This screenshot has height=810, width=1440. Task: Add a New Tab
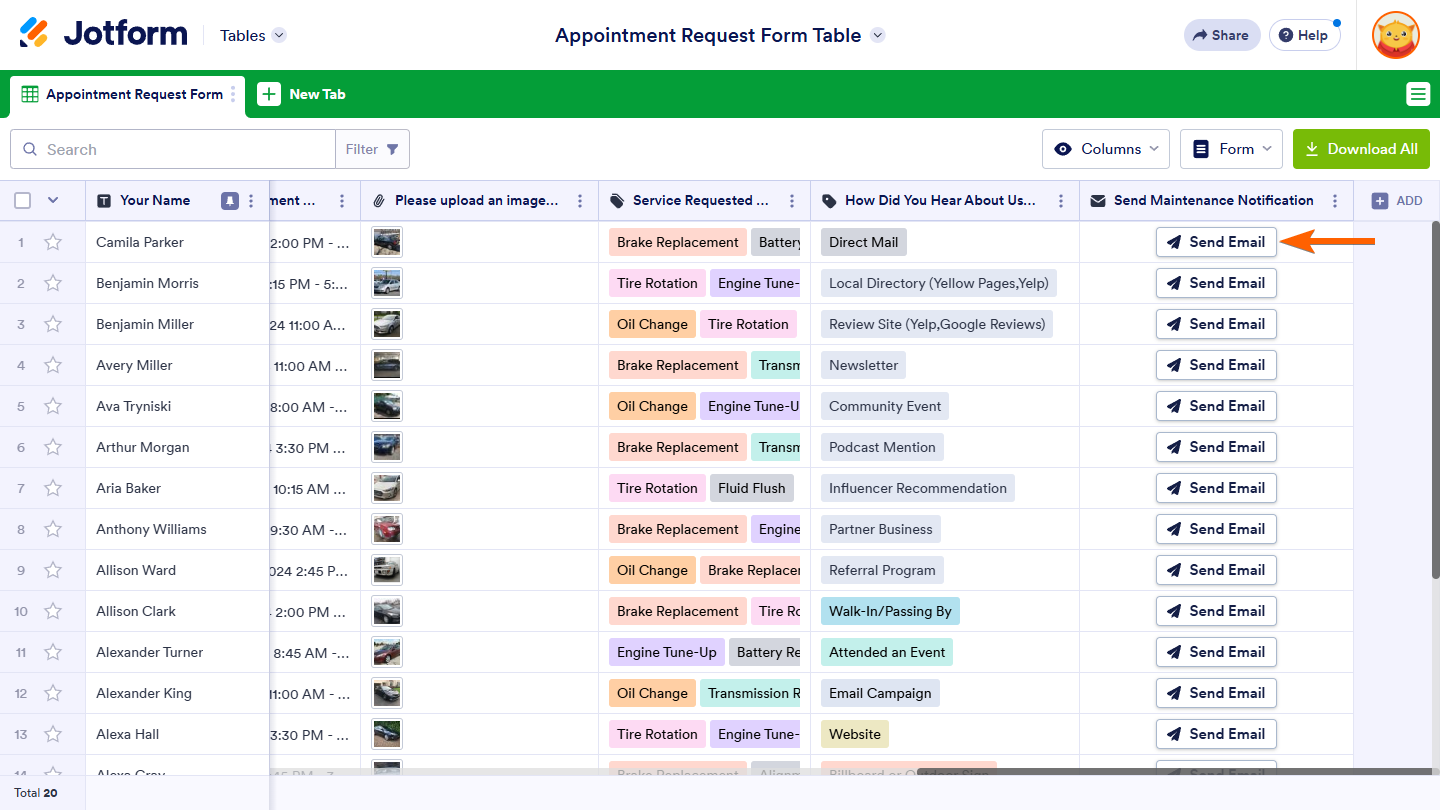(x=302, y=94)
